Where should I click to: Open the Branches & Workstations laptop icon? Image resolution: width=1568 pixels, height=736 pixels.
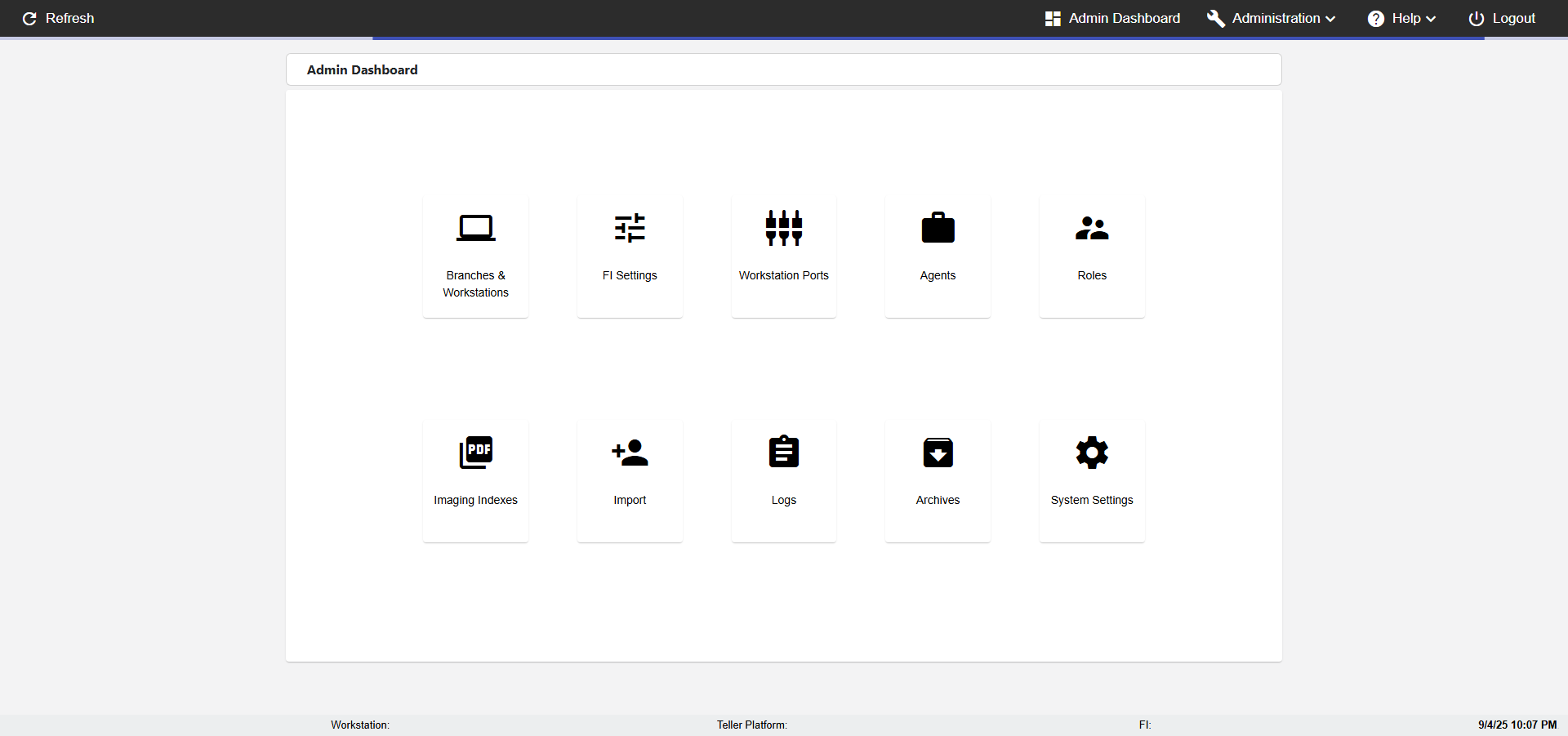click(475, 228)
